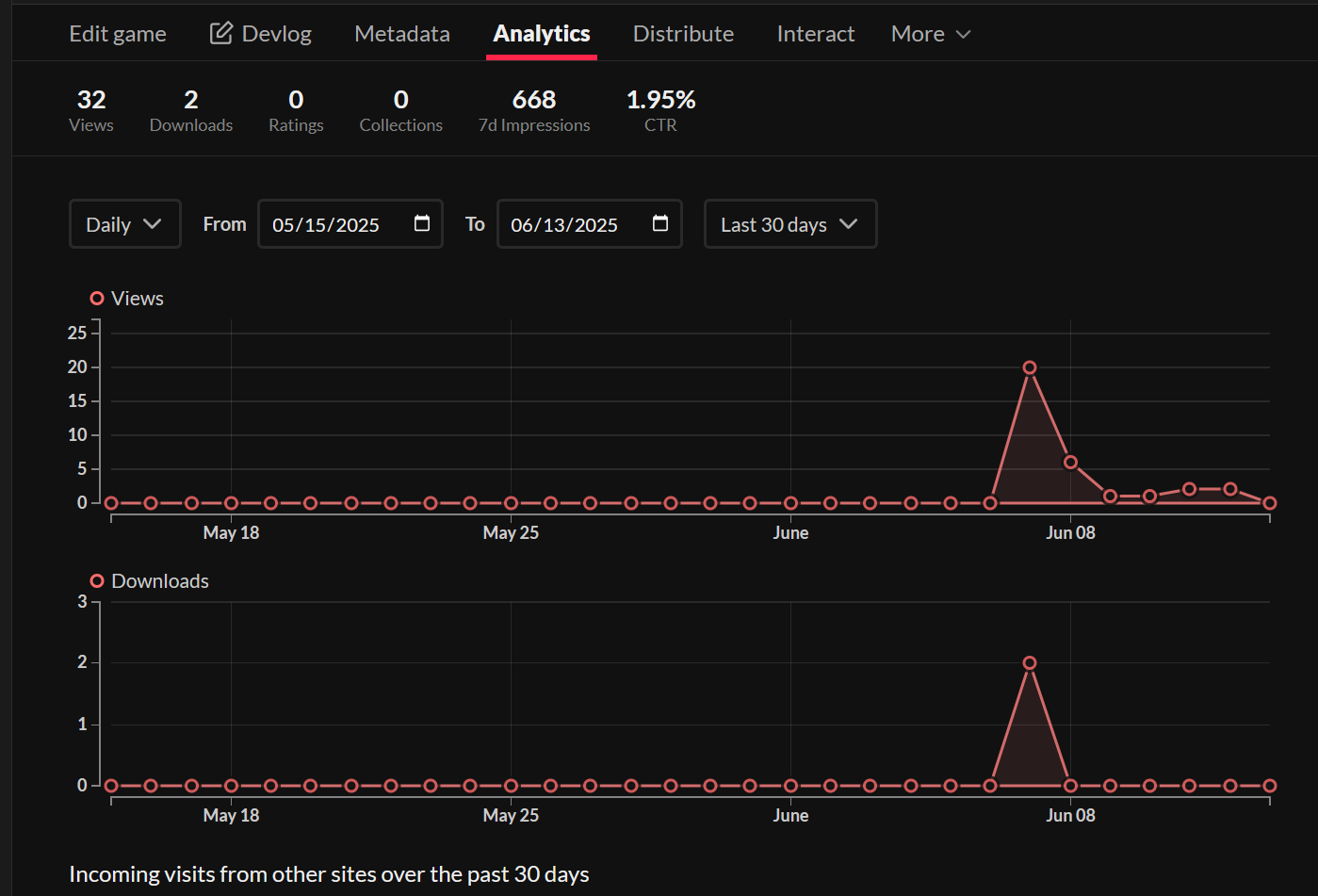Image resolution: width=1318 pixels, height=896 pixels.
Task: Click the From date field 05/15/2025
Action: 350,224
